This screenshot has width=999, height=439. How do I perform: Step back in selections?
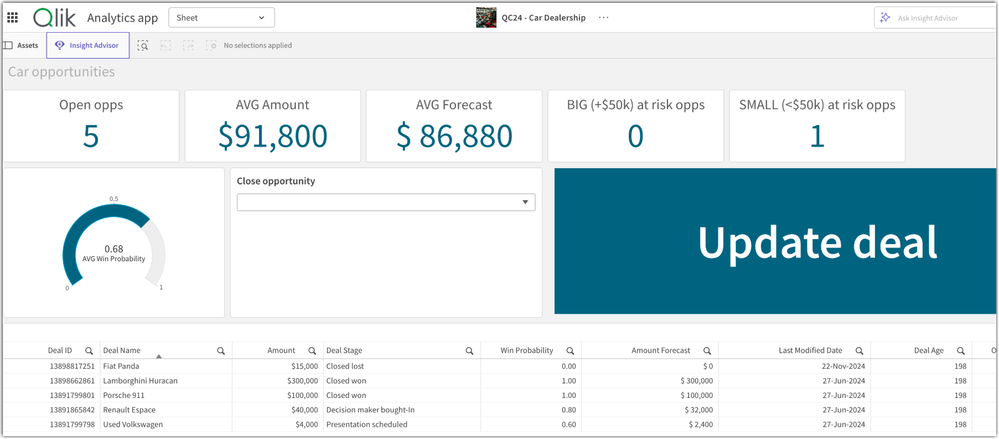(x=165, y=46)
